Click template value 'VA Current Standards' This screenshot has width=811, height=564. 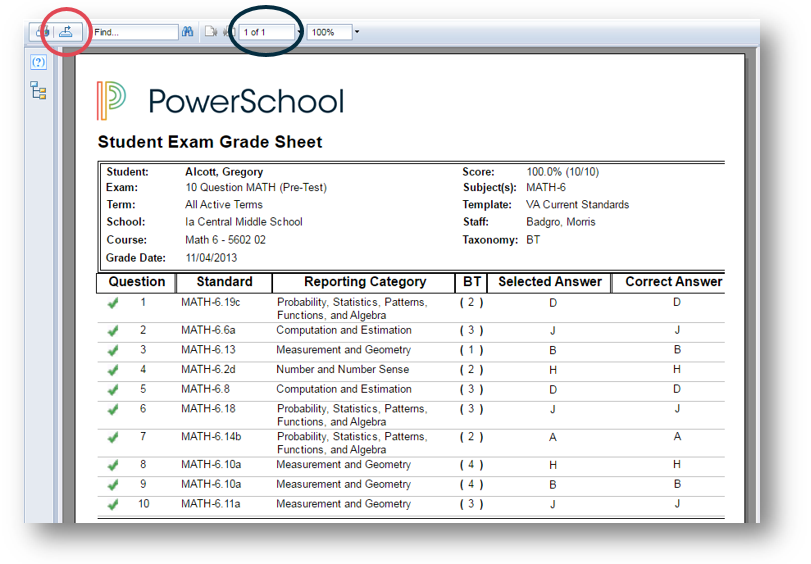tap(577, 204)
